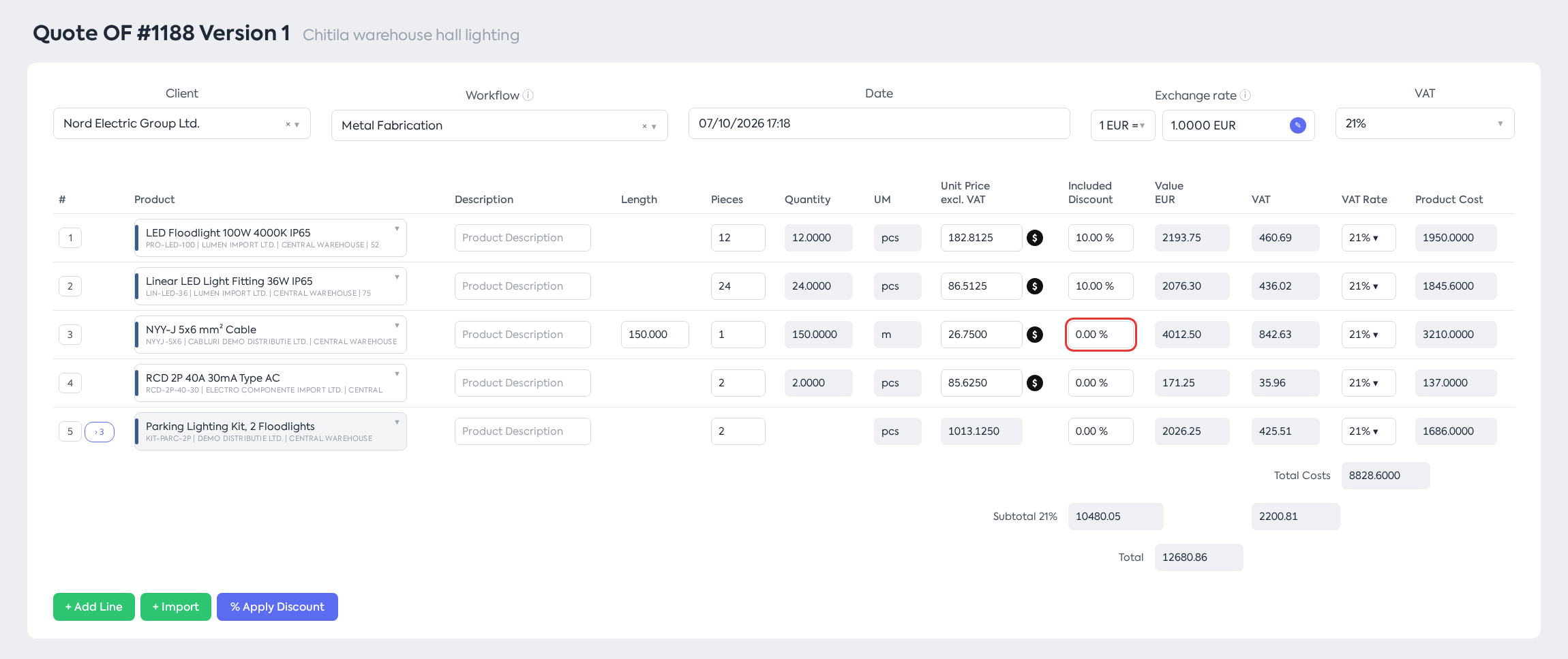Click the row number 4 box
The height and width of the screenshot is (659, 1568).
70,383
